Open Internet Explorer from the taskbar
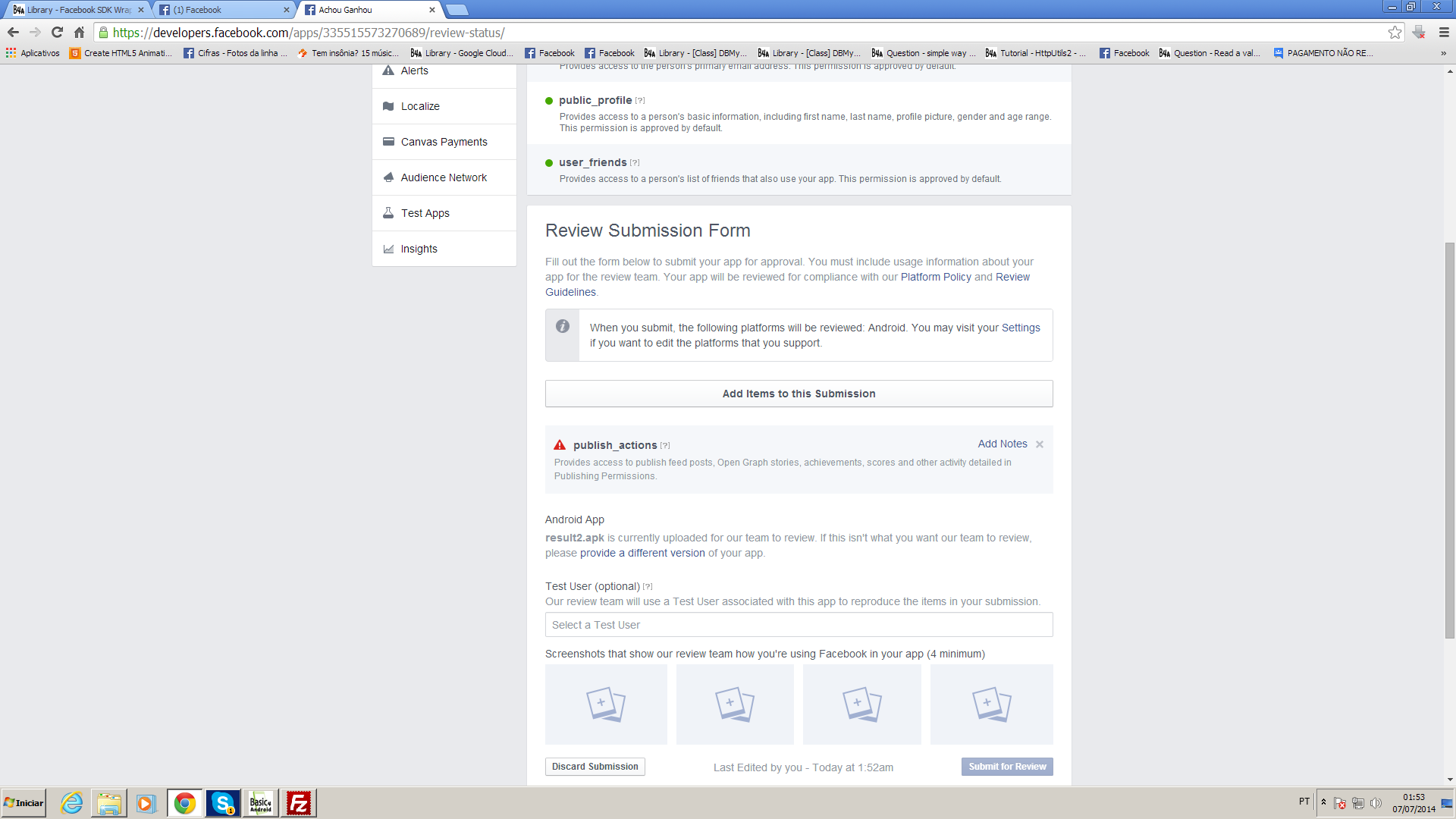 (72, 803)
